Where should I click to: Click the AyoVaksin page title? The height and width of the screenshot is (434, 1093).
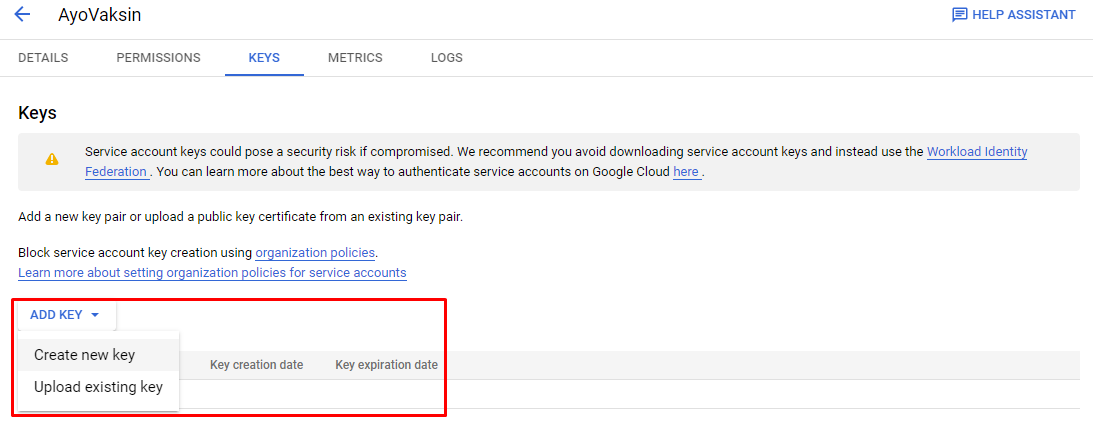(x=100, y=15)
